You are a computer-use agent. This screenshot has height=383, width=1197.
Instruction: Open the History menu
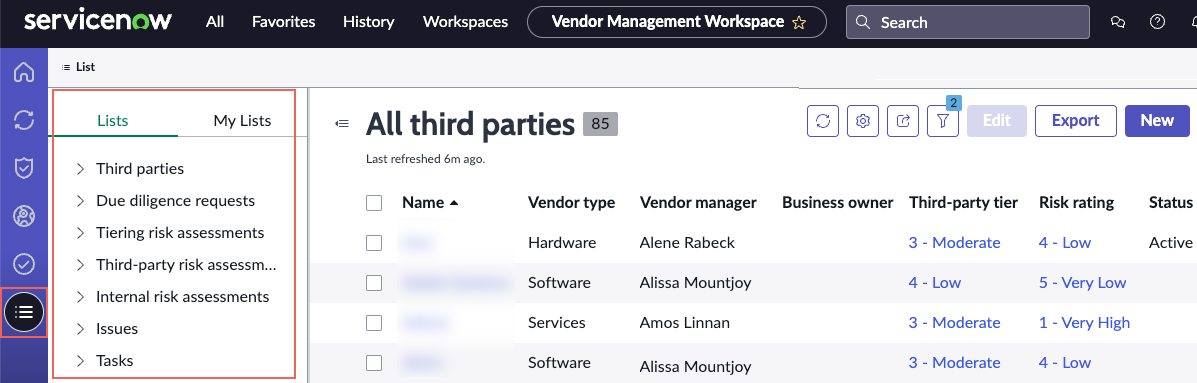[369, 22]
